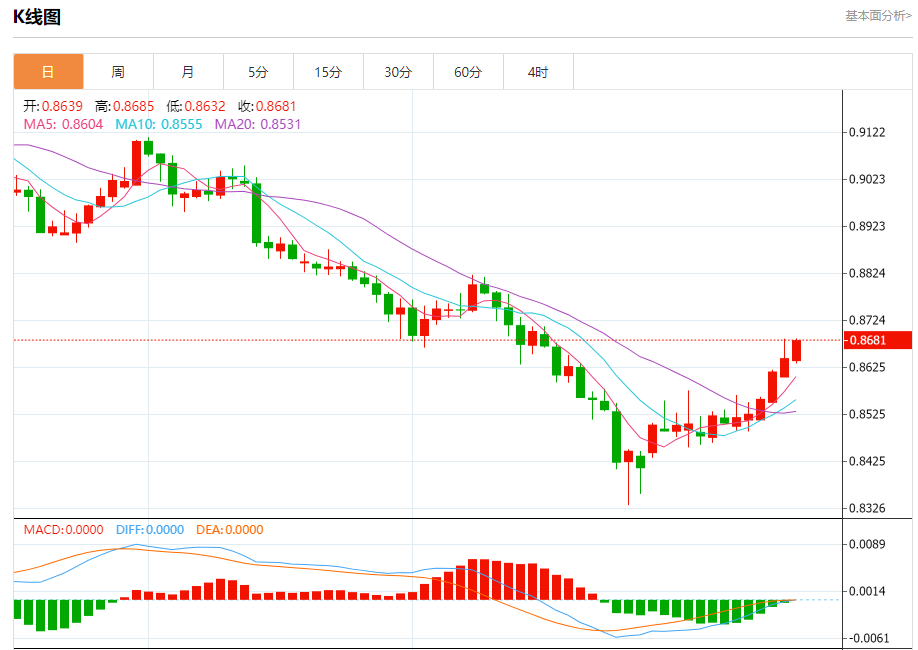Click the current price label 0.8681

[878, 340]
